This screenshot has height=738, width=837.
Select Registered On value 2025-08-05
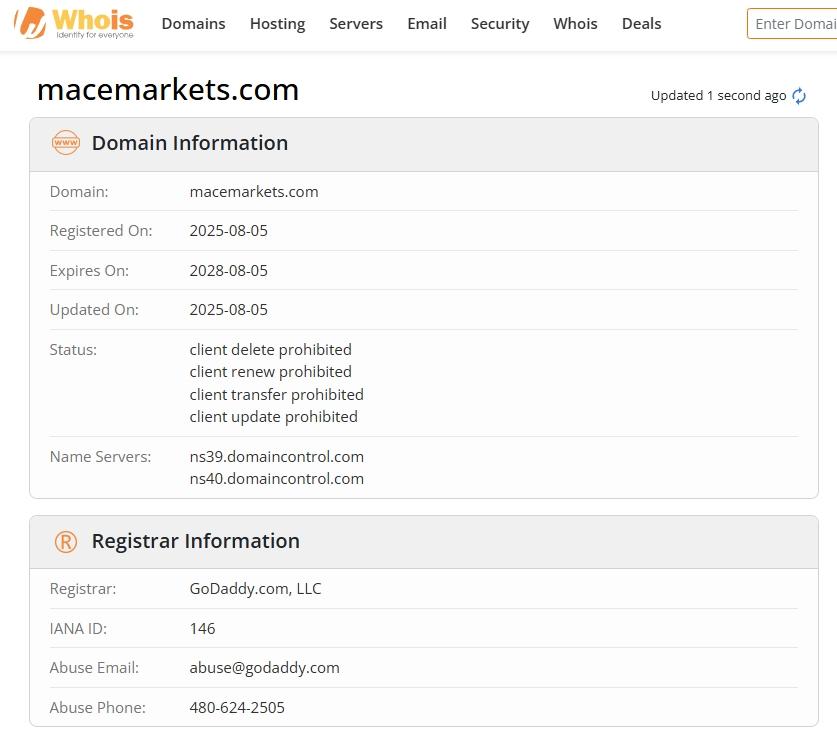[228, 231]
